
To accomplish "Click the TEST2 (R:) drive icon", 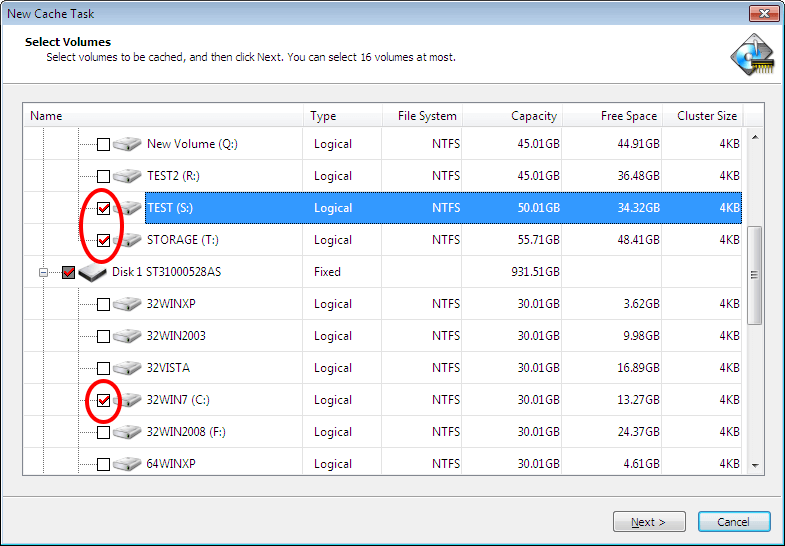I will click(127, 176).
